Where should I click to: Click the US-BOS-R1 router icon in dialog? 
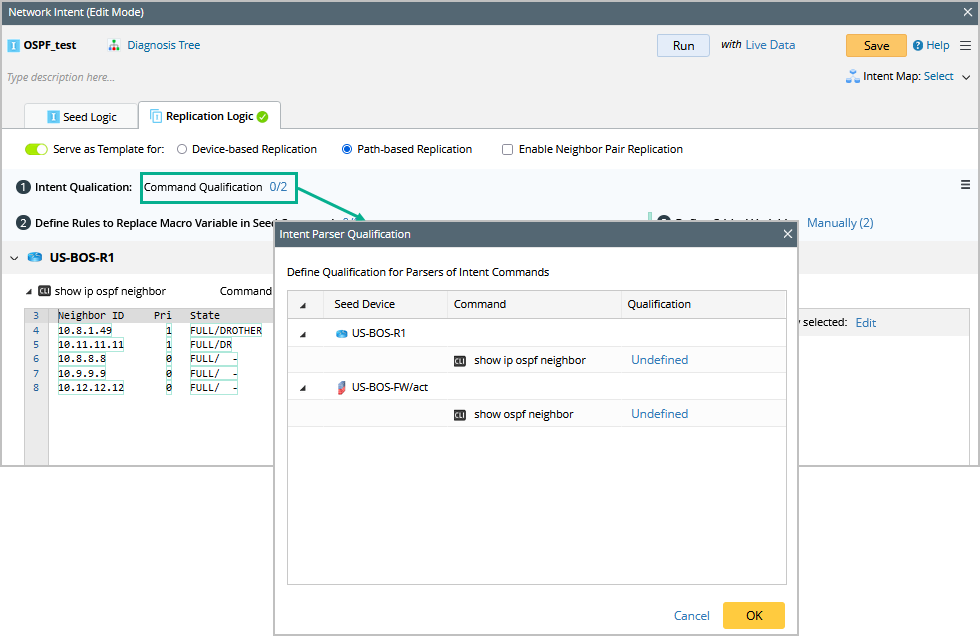pyautogui.click(x=341, y=333)
